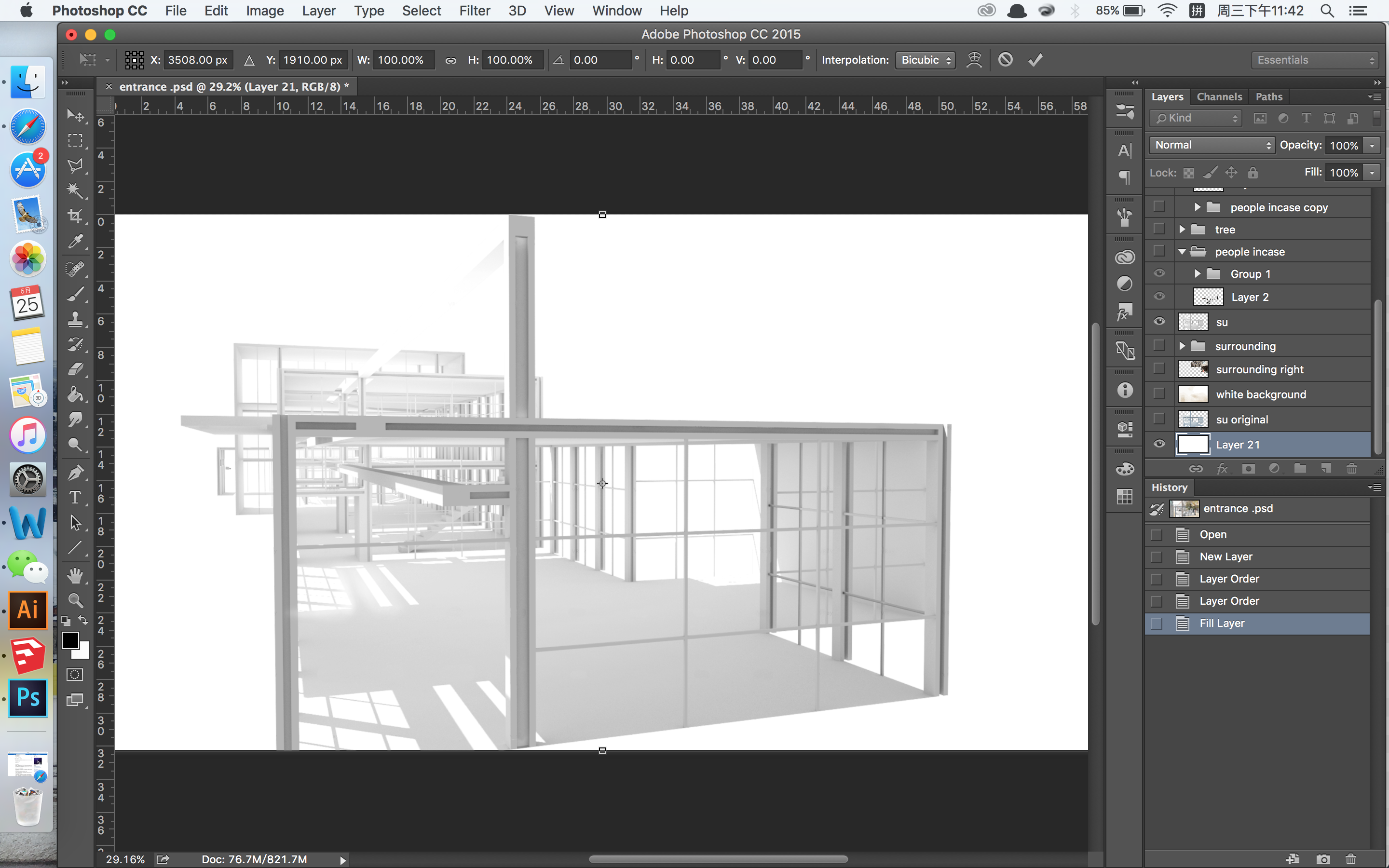Show the tree group
The width and height of the screenshot is (1389, 868).
(1159, 229)
